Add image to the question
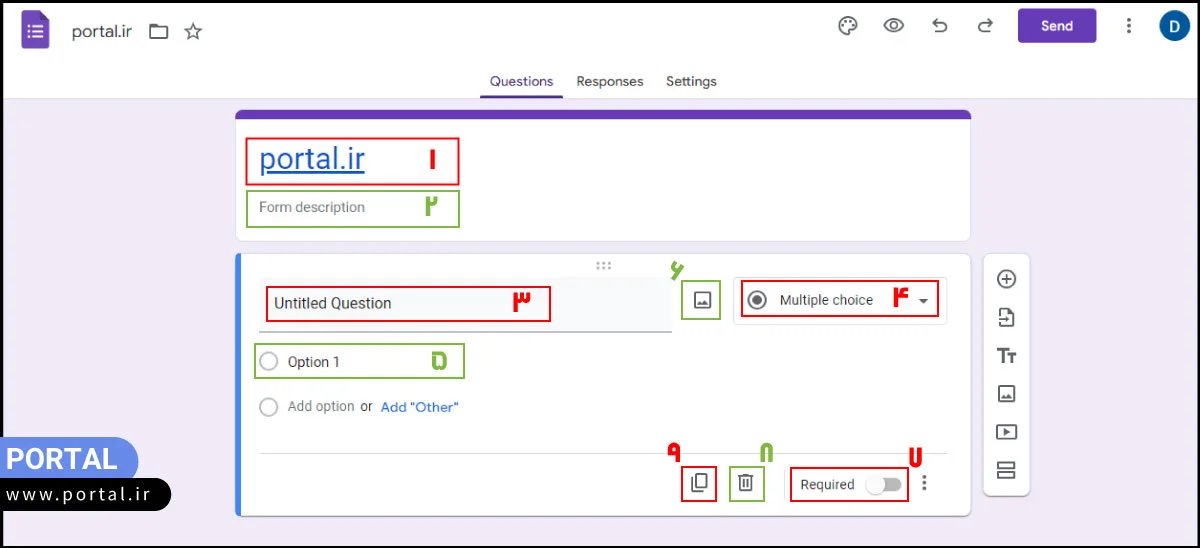The width and height of the screenshot is (1200, 548). coord(702,300)
